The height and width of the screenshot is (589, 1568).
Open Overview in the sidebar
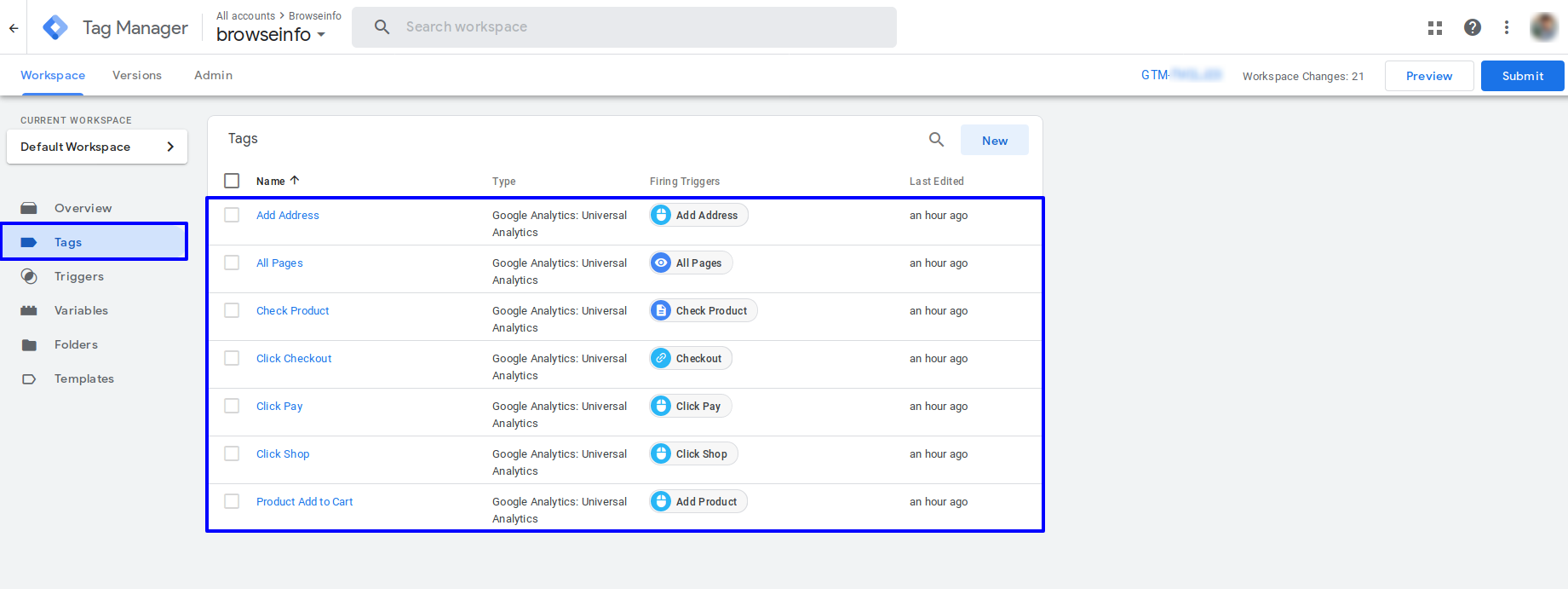click(x=83, y=208)
